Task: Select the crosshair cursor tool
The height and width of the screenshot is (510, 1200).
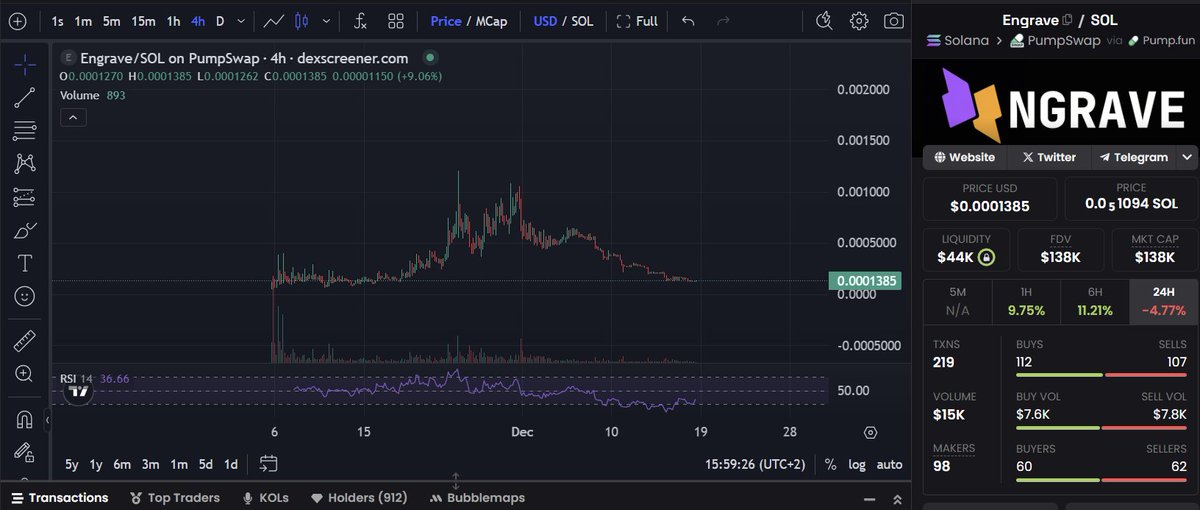Action: 25,64
